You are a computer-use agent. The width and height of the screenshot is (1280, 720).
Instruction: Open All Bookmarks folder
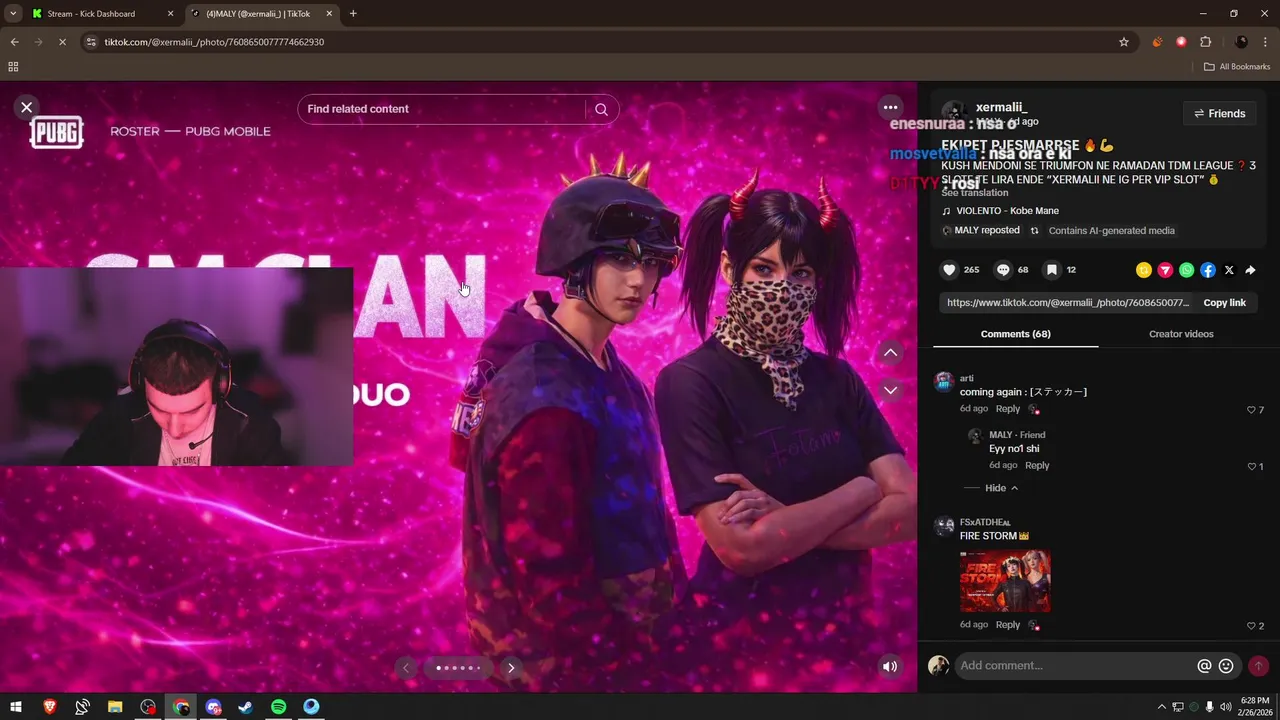(1236, 67)
